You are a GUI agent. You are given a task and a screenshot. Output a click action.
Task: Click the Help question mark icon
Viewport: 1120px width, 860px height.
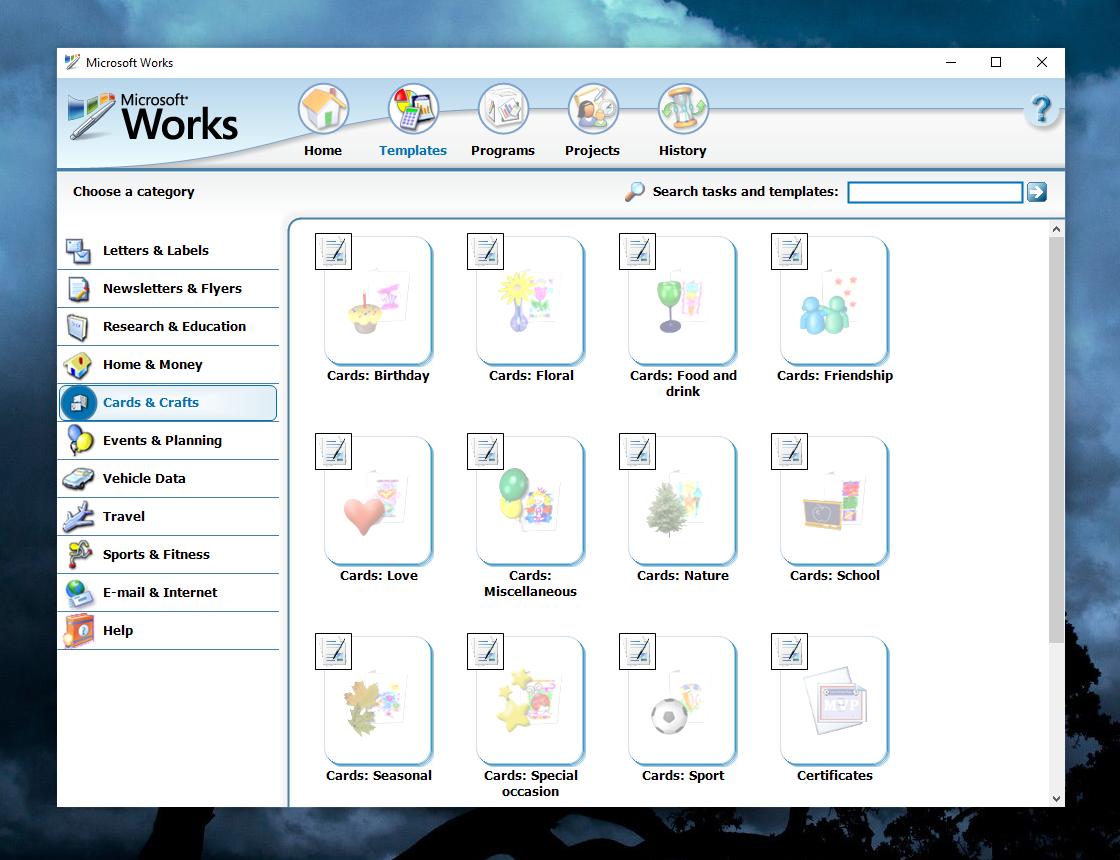point(1041,110)
